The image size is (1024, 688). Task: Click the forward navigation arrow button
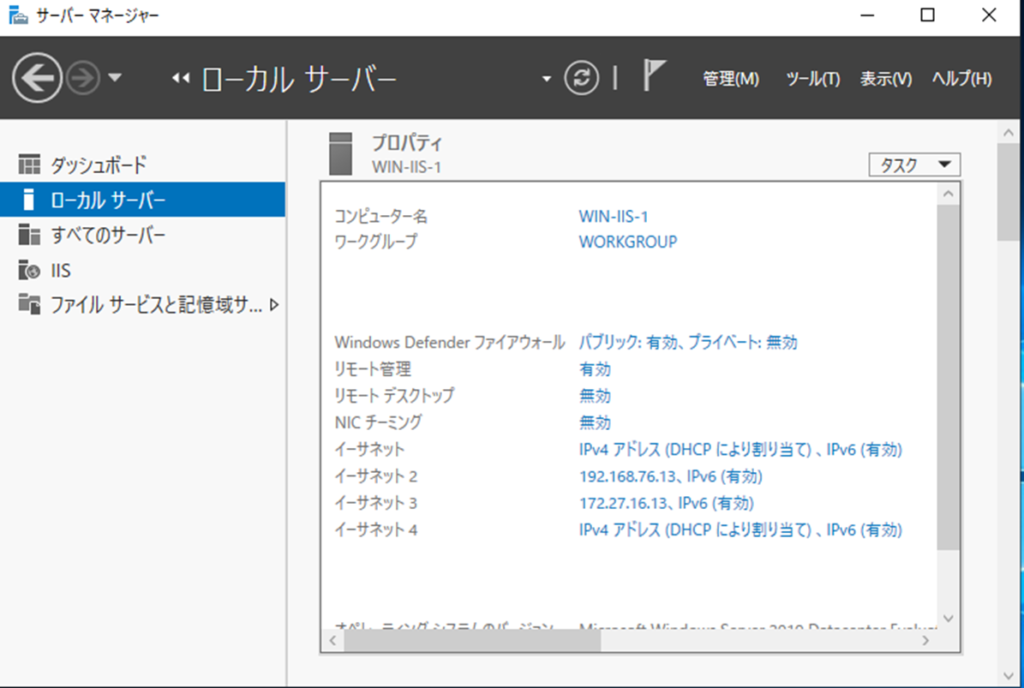point(84,79)
